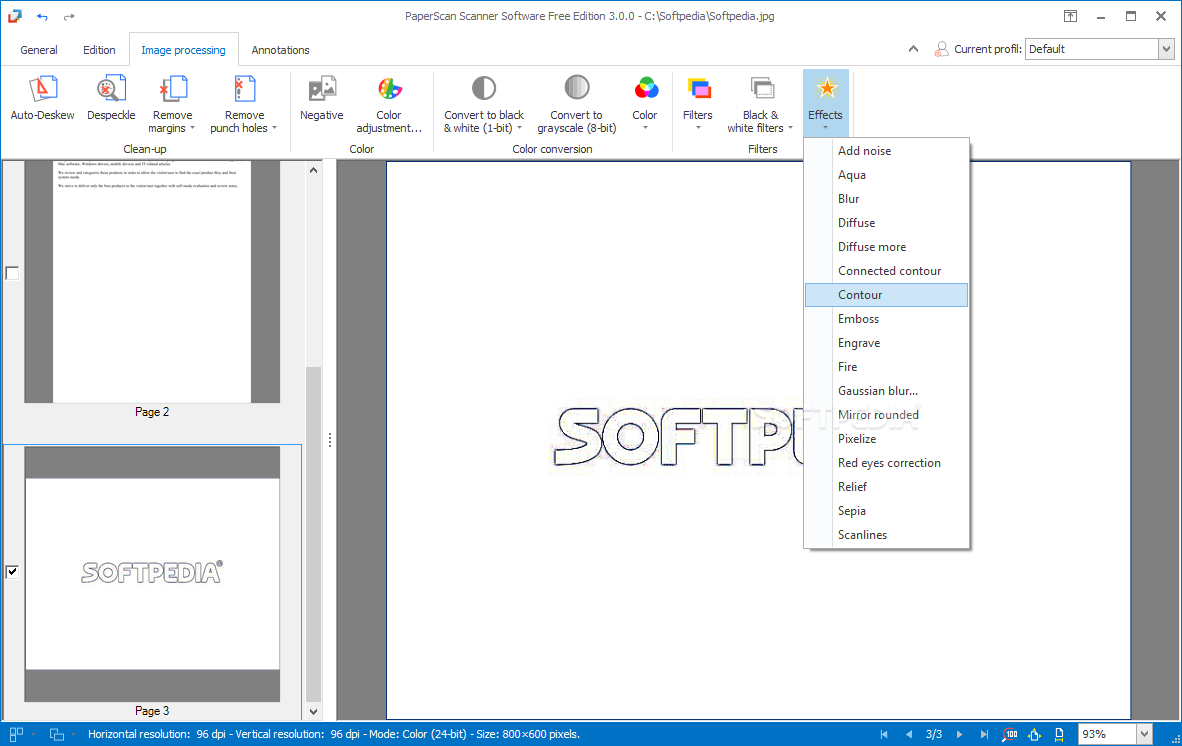Click the overlapping windows icon in status bar
Image resolution: width=1182 pixels, height=746 pixels.
(57, 734)
